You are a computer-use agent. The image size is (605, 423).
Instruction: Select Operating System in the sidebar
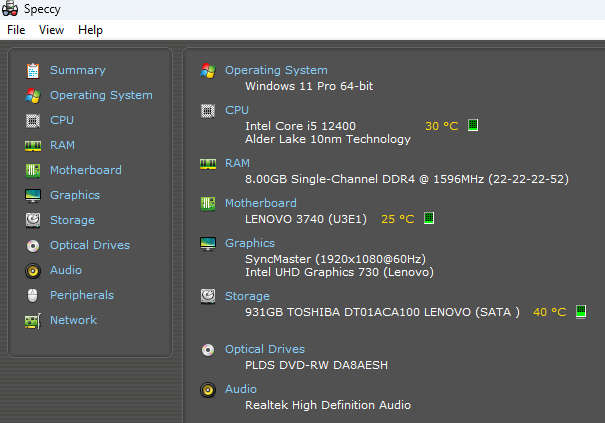point(101,95)
